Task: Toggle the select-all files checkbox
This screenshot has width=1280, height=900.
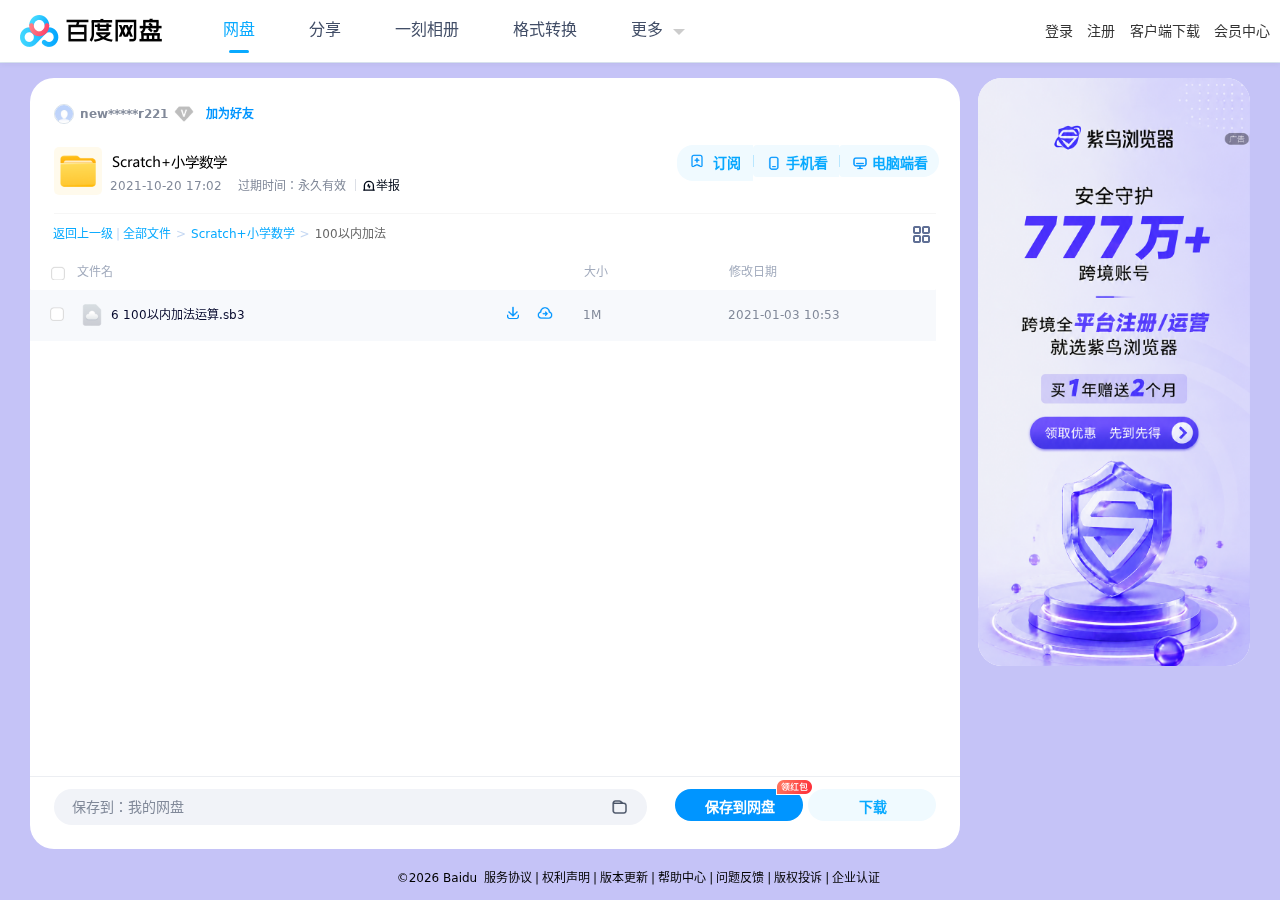Action: tap(58, 273)
